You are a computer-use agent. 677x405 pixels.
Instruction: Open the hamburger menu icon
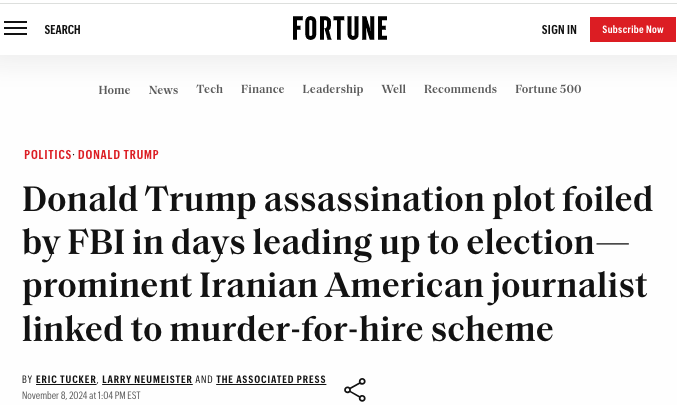[x=16, y=28]
